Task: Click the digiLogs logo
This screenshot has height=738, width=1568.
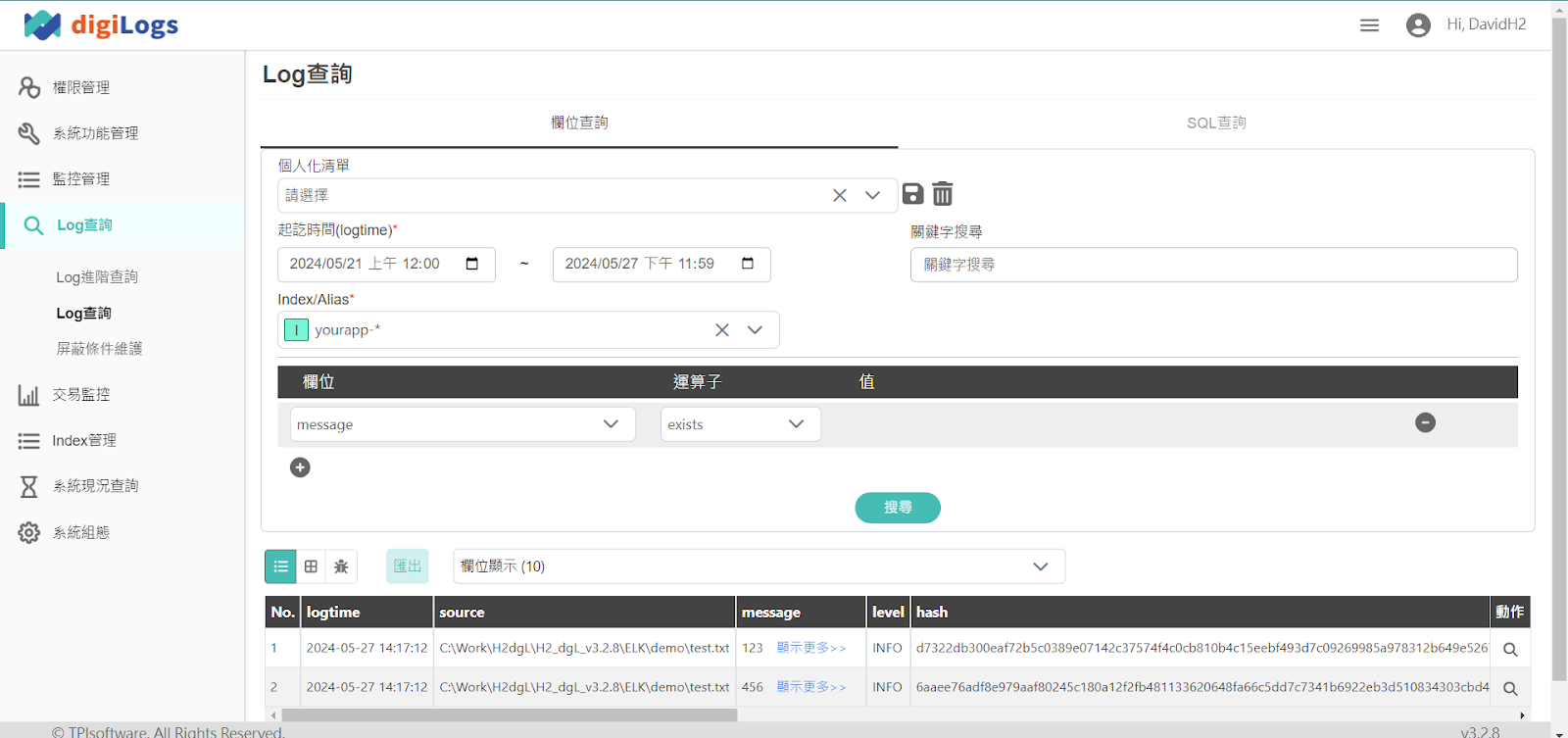Action: (x=101, y=25)
